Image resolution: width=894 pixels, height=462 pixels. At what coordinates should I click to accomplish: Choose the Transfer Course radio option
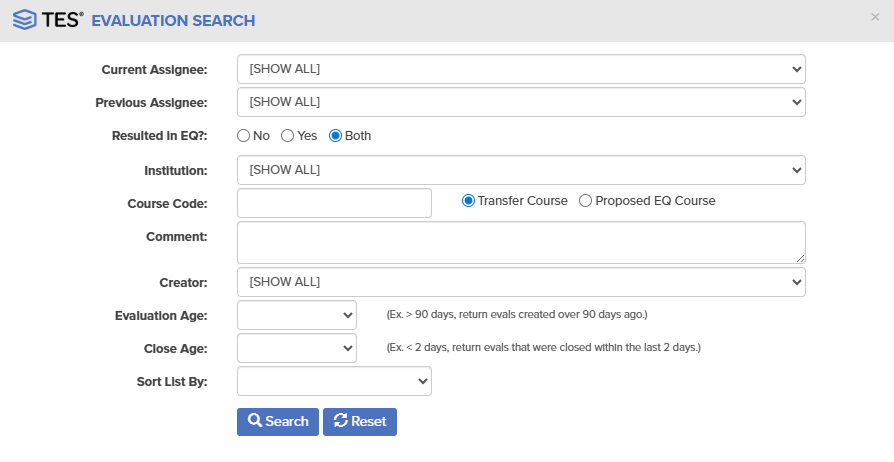[468, 201]
